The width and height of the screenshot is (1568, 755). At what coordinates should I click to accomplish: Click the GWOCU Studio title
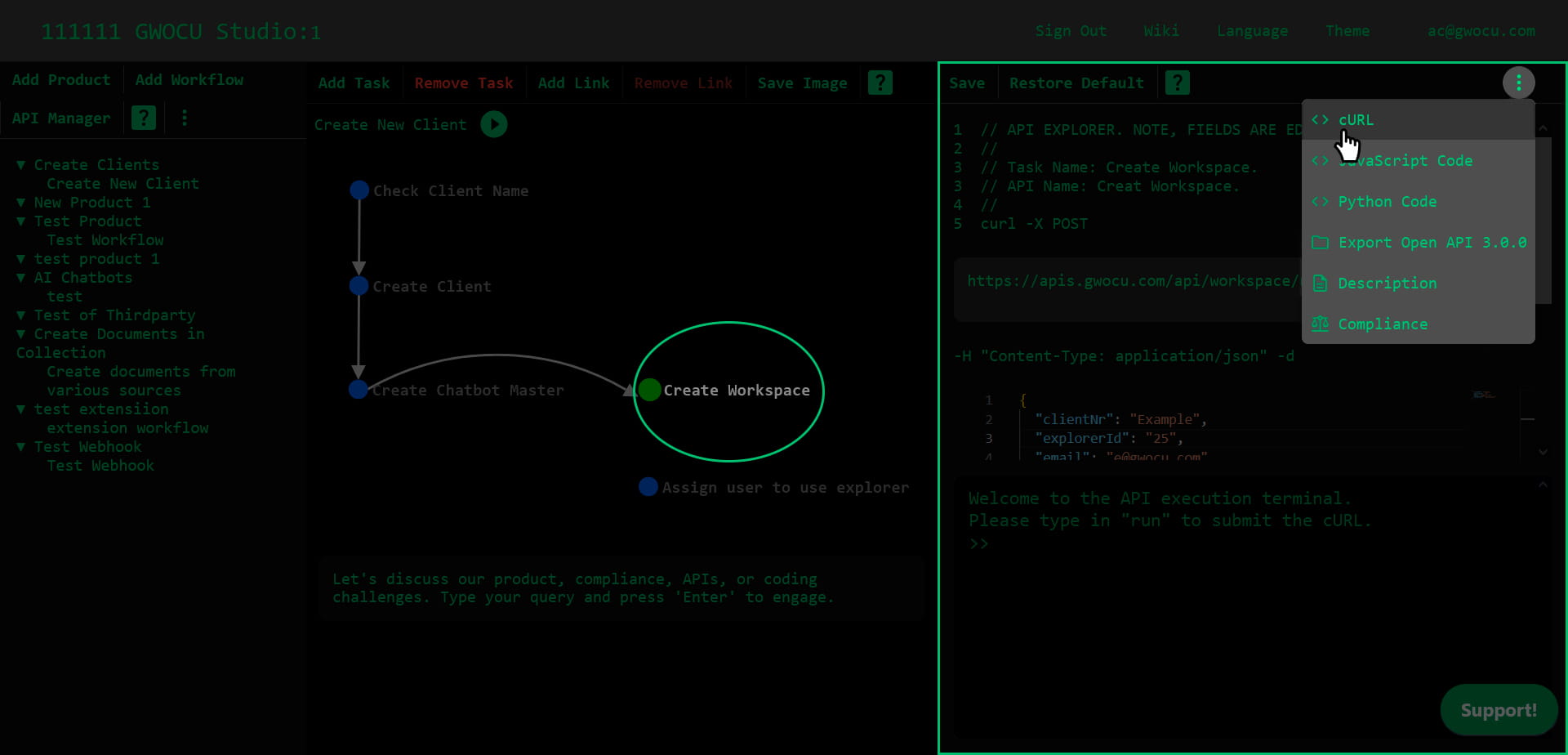tap(180, 32)
